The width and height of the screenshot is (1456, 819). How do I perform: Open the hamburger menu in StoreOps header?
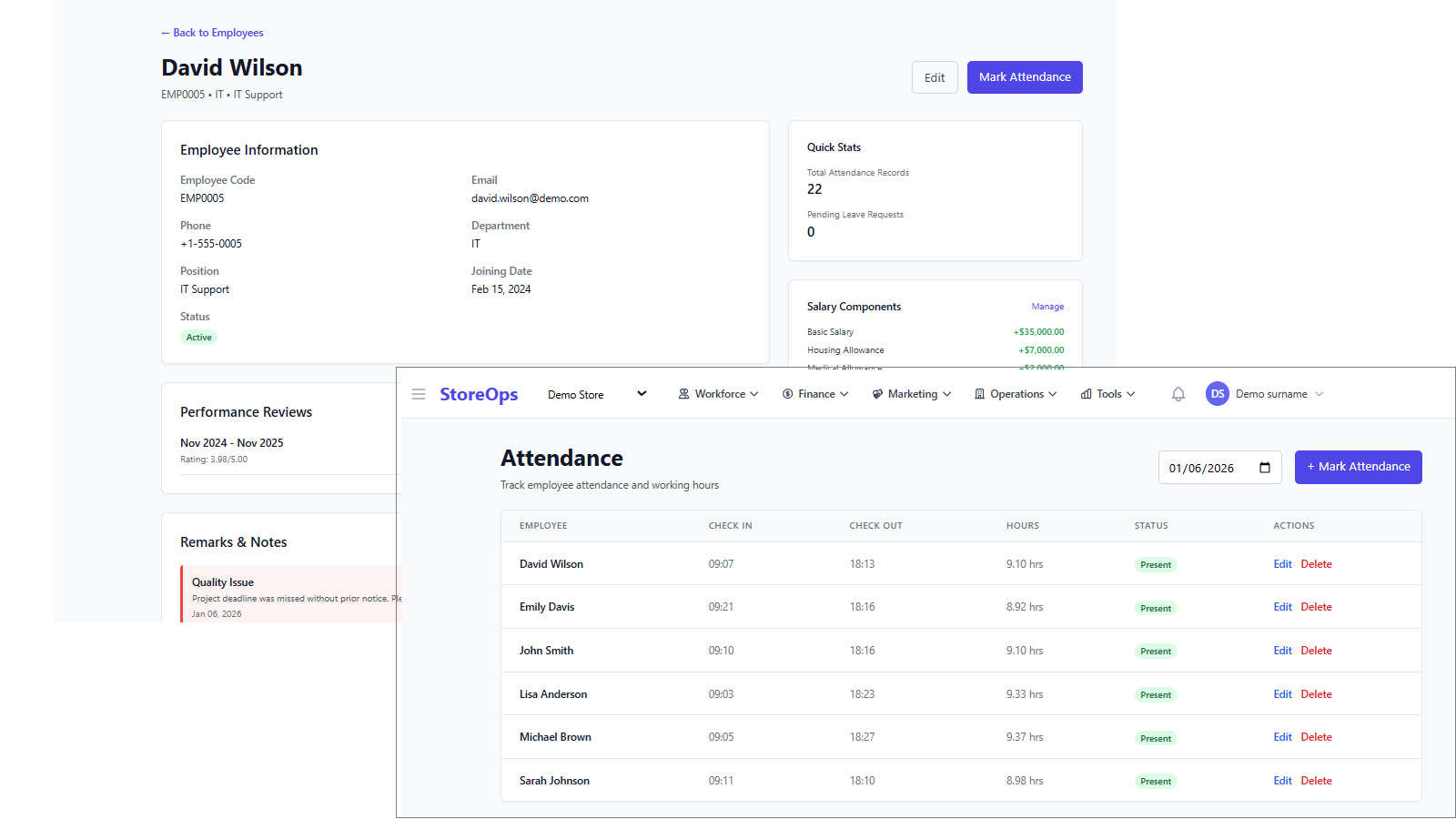tap(419, 394)
